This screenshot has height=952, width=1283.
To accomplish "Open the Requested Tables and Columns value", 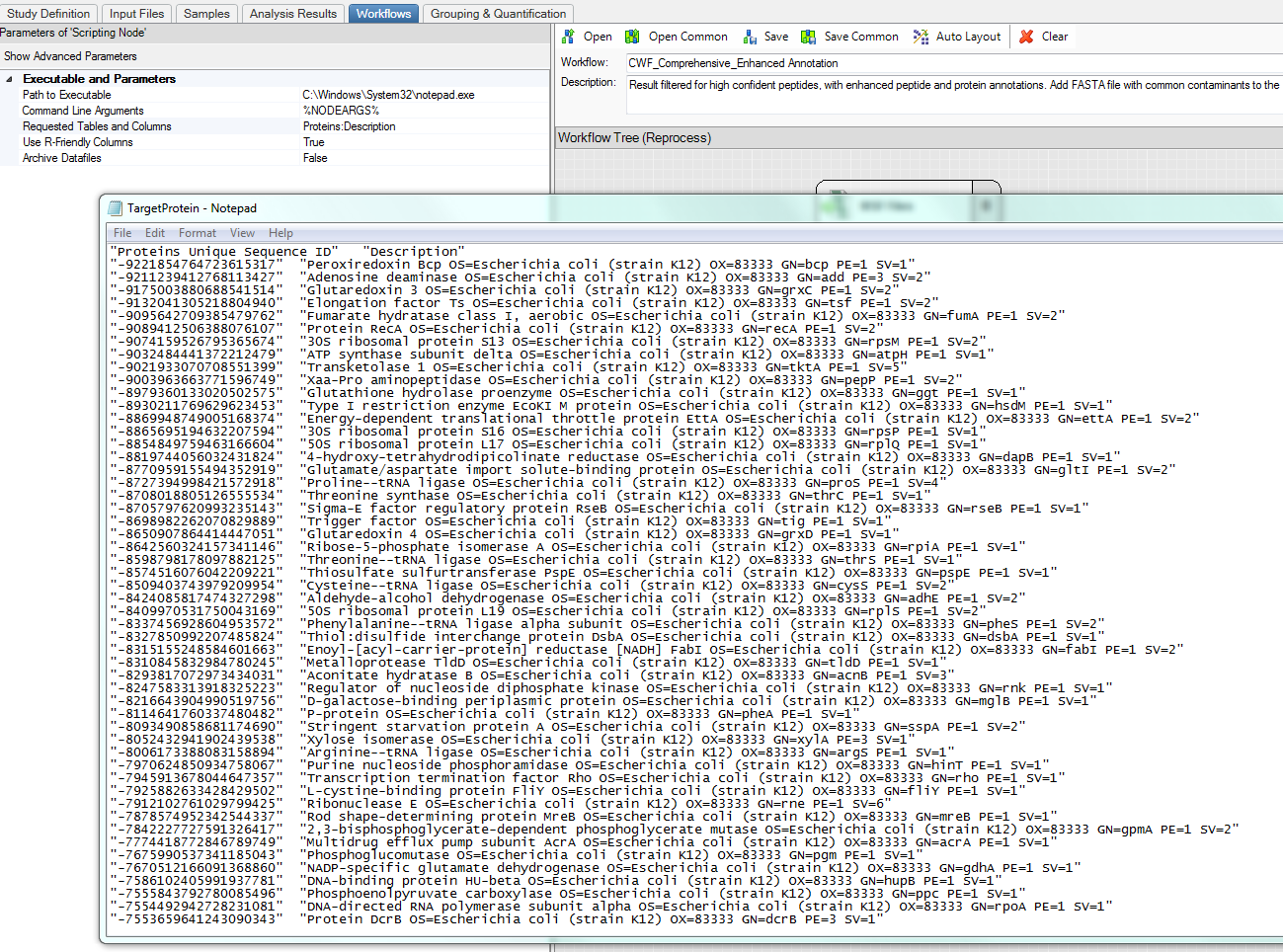I will tap(349, 126).
